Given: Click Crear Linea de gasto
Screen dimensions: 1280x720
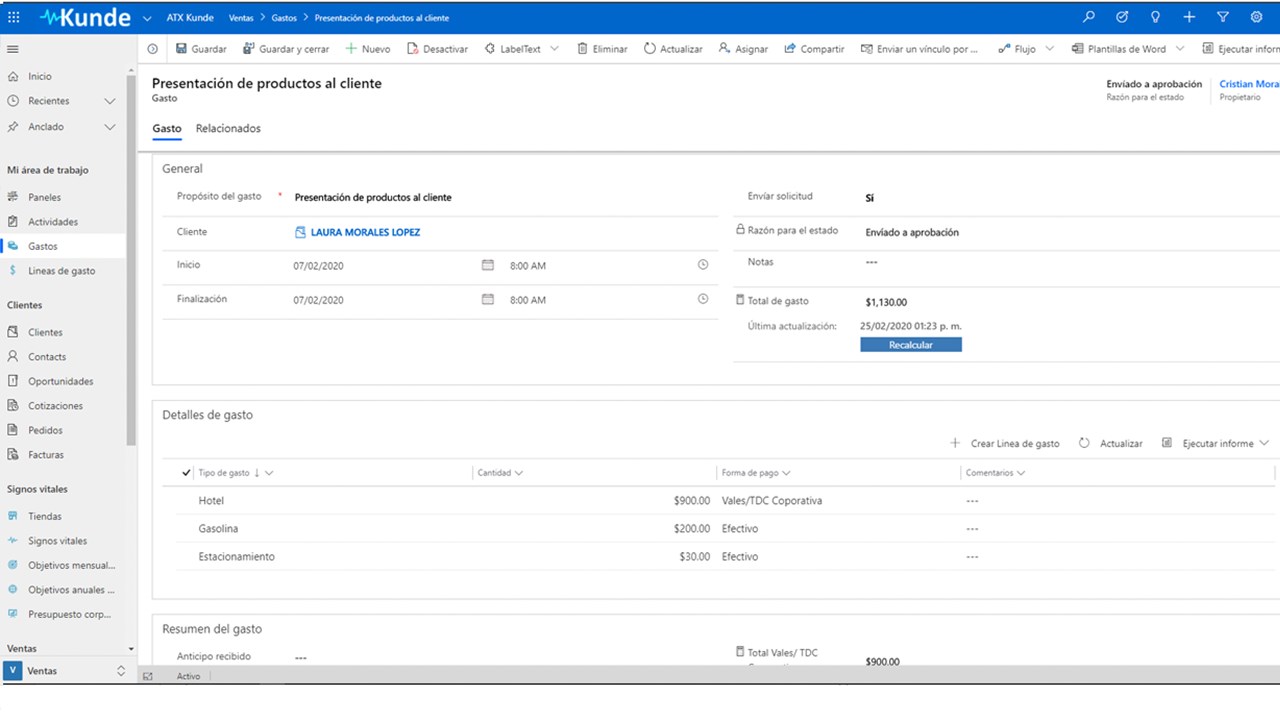Looking at the screenshot, I should tap(1004, 443).
